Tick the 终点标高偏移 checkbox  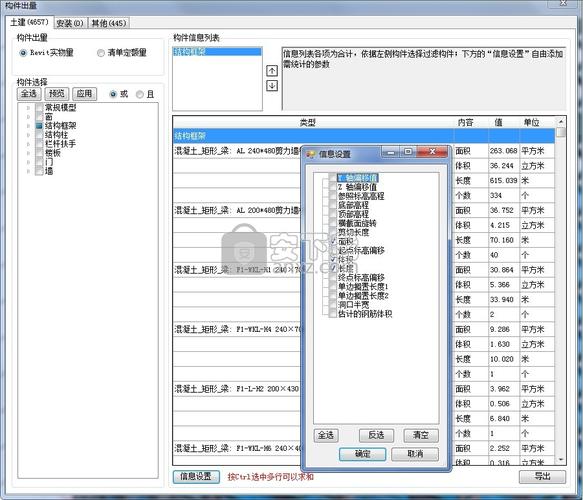click(333, 278)
